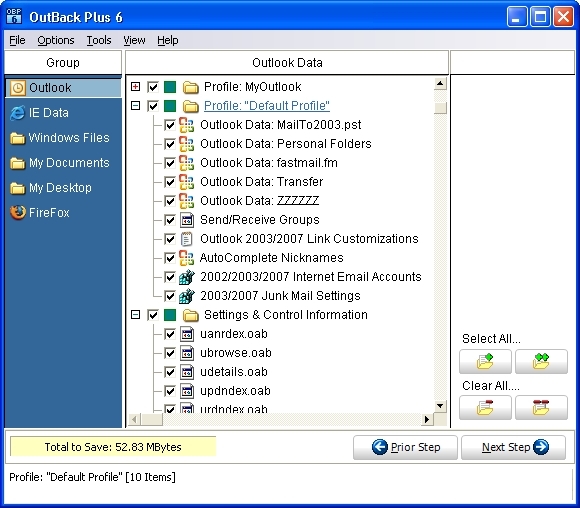Click the Next Step button

point(513,447)
